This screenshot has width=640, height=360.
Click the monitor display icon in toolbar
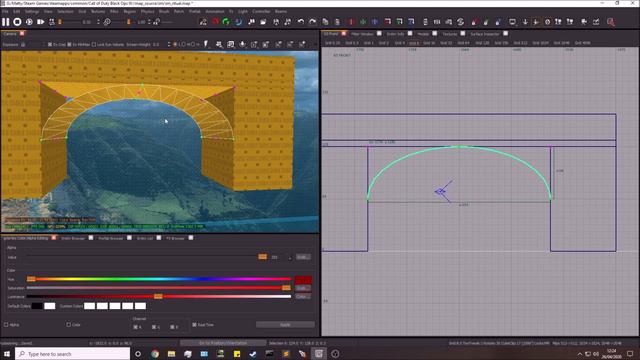512,22
